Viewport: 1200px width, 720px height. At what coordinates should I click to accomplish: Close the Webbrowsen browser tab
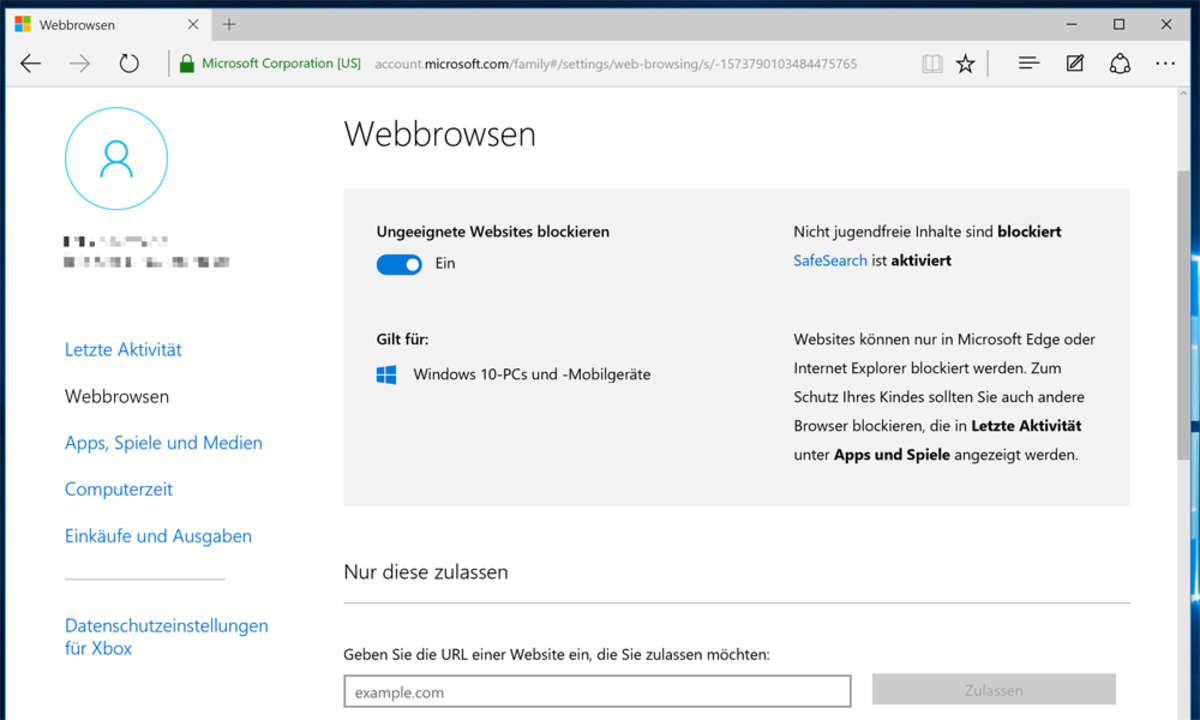point(191,24)
